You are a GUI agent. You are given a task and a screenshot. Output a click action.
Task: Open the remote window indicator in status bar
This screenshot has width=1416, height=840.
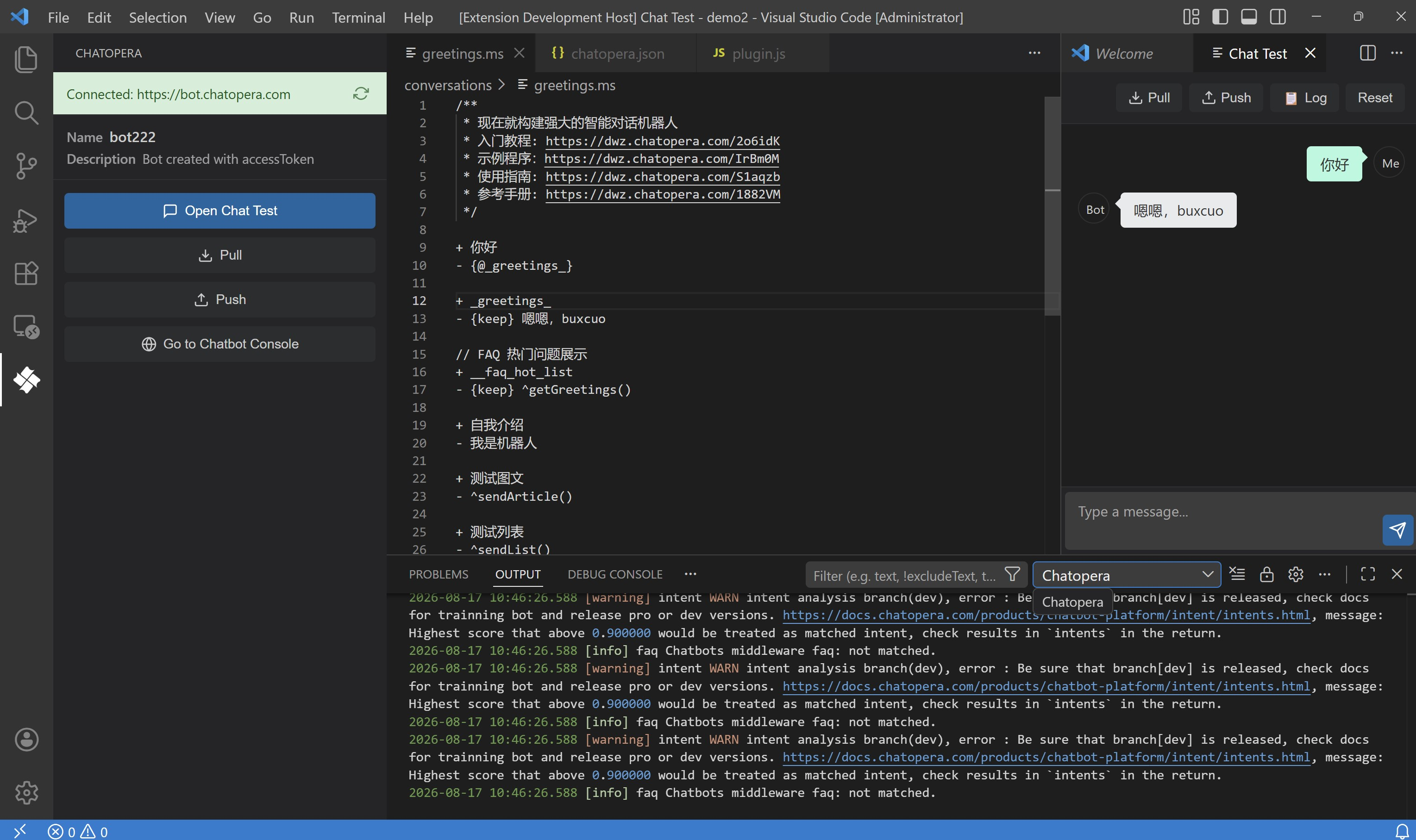(20, 831)
